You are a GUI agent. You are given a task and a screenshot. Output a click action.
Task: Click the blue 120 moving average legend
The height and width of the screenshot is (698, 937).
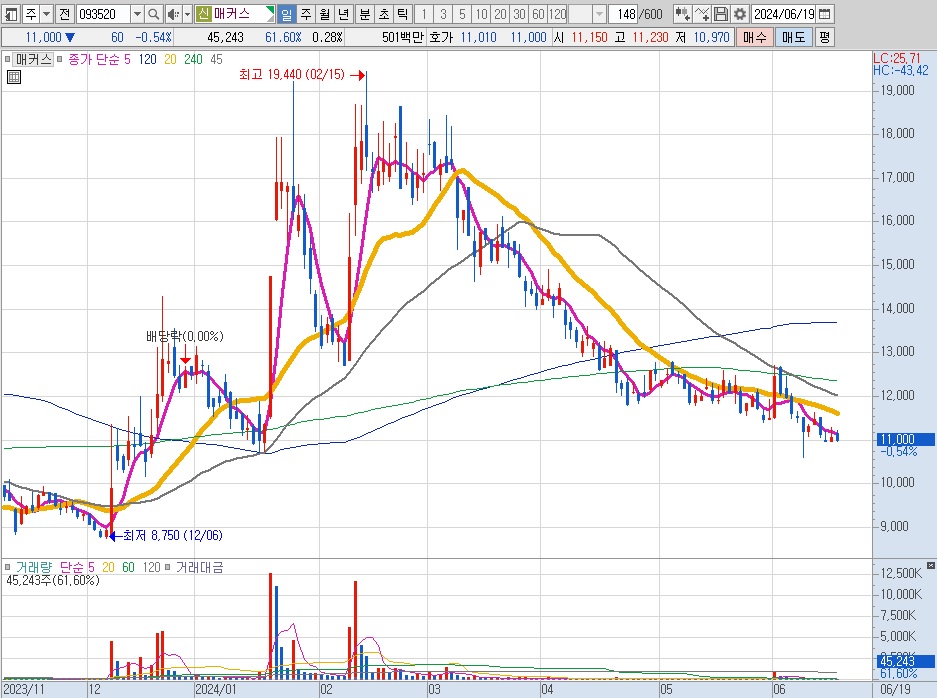click(x=147, y=59)
